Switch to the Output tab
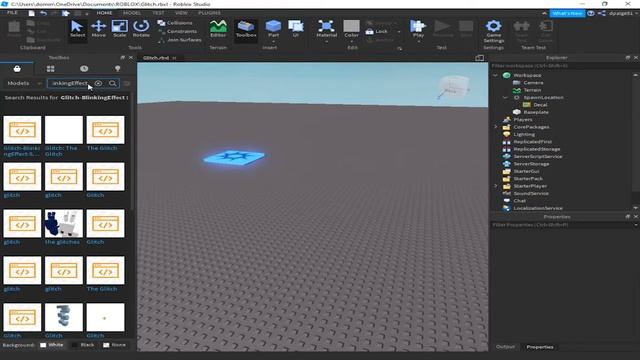Screen dimensions: 640x360 (505, 347)
